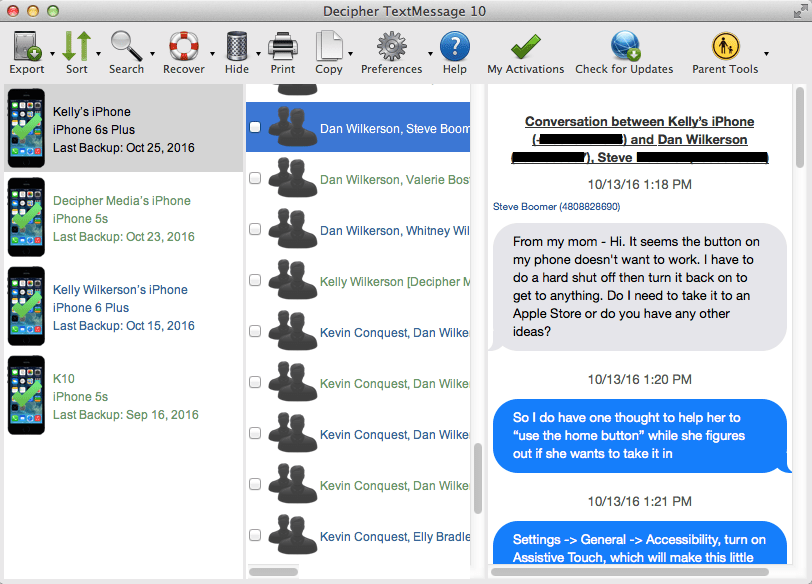Viewport: 812px width, 584px height.
Task: Click Check for Updates
Action: pyautogui.click(x=624, y=45)
